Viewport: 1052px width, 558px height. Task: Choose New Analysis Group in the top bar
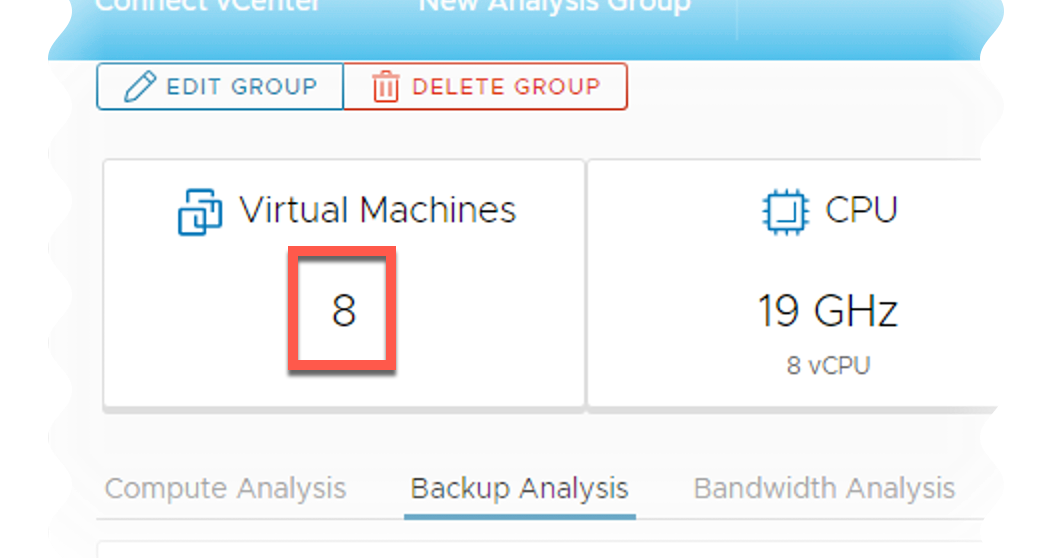[554, 6]
